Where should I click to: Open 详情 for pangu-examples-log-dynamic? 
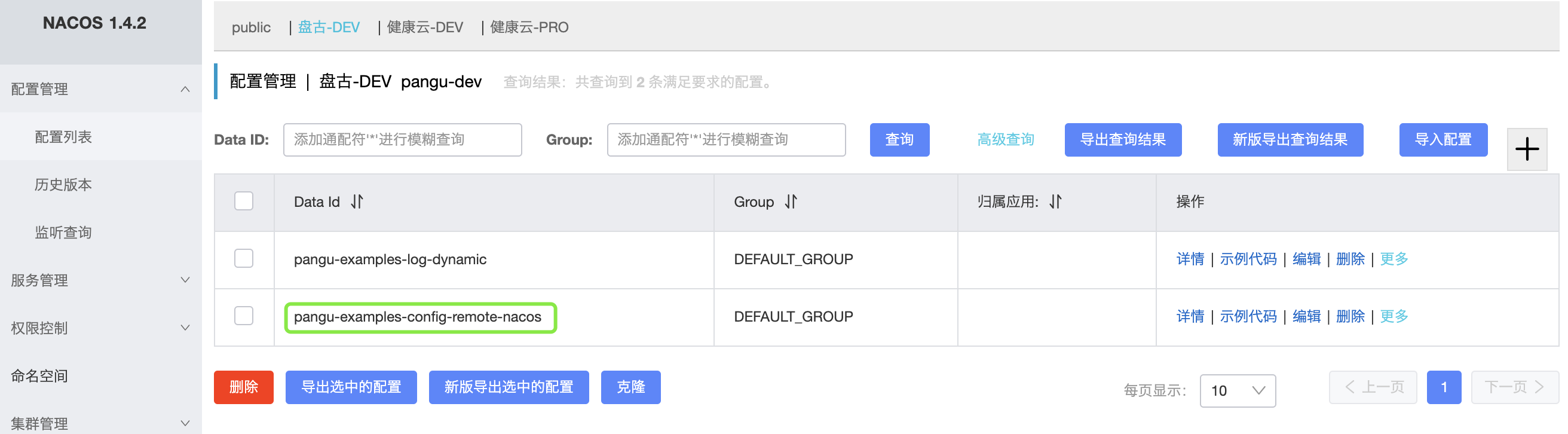1190,259
